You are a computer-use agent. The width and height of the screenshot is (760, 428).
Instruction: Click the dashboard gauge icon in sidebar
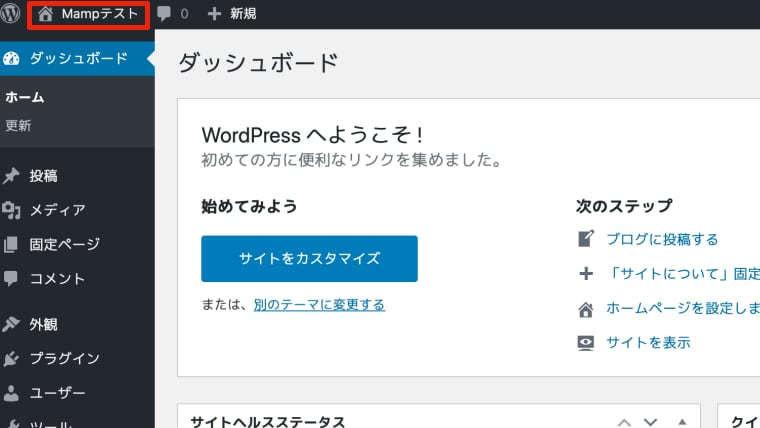[x=11, y=59]
